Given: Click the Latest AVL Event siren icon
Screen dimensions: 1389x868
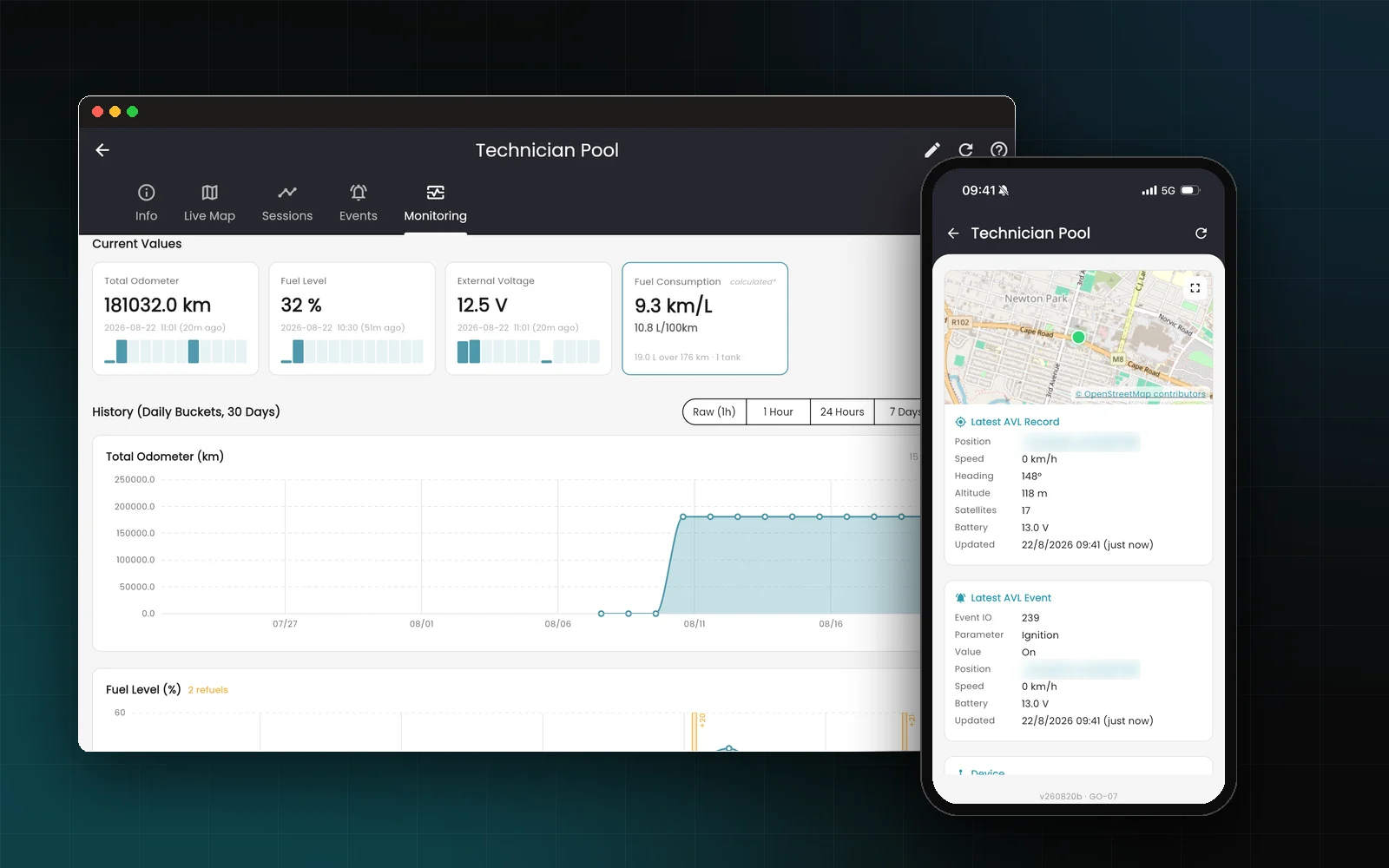Looking at the screenshot, I should pos(960,598).
